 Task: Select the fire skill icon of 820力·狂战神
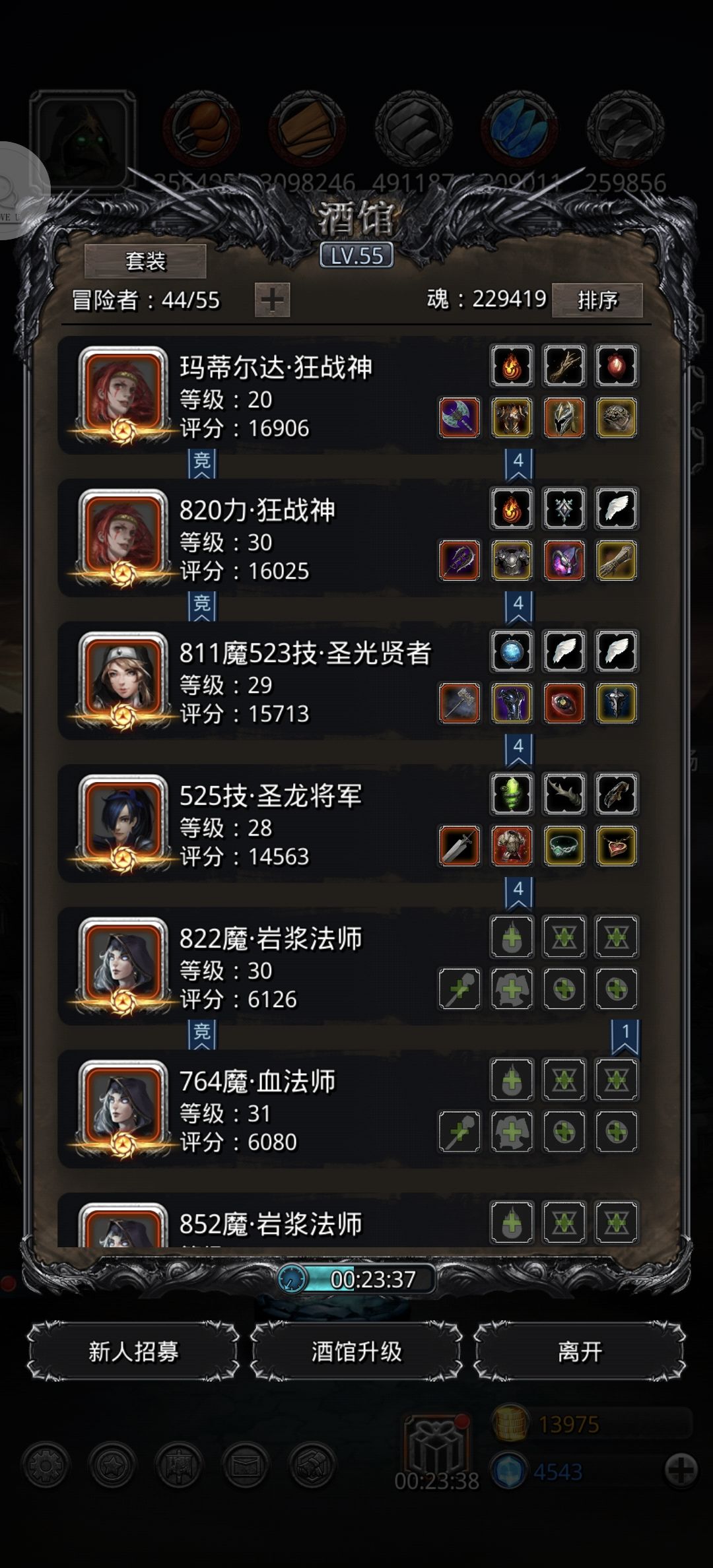pyautogui.click(x=512, y=509)
